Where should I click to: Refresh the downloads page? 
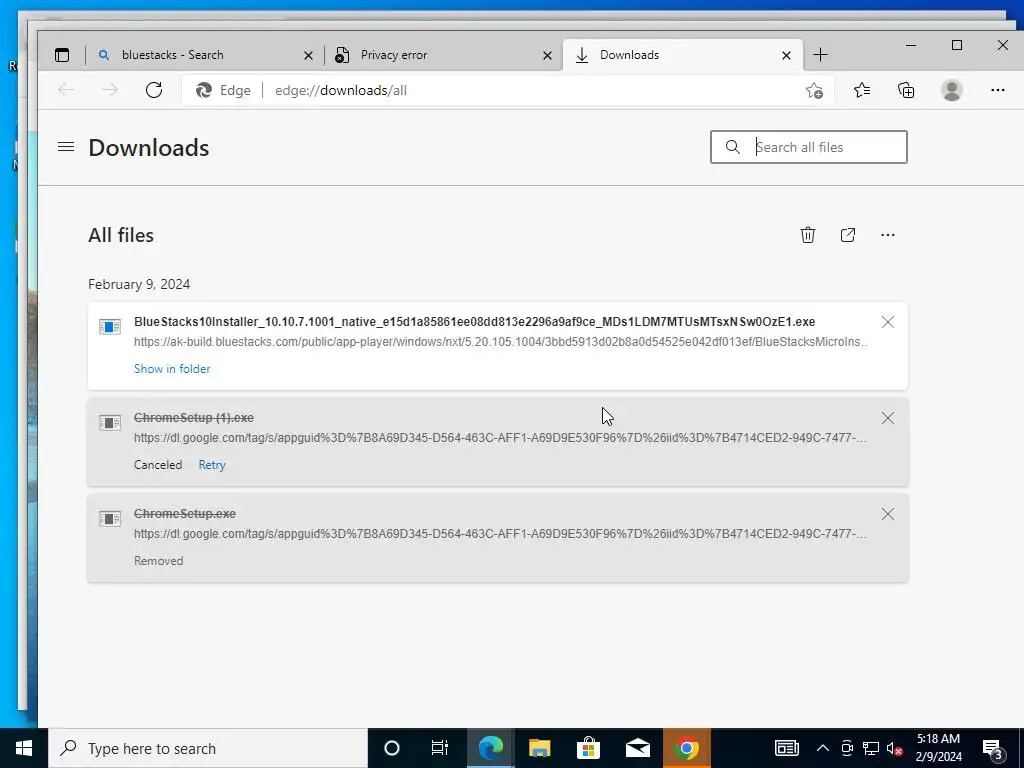(x=154, y=90)
